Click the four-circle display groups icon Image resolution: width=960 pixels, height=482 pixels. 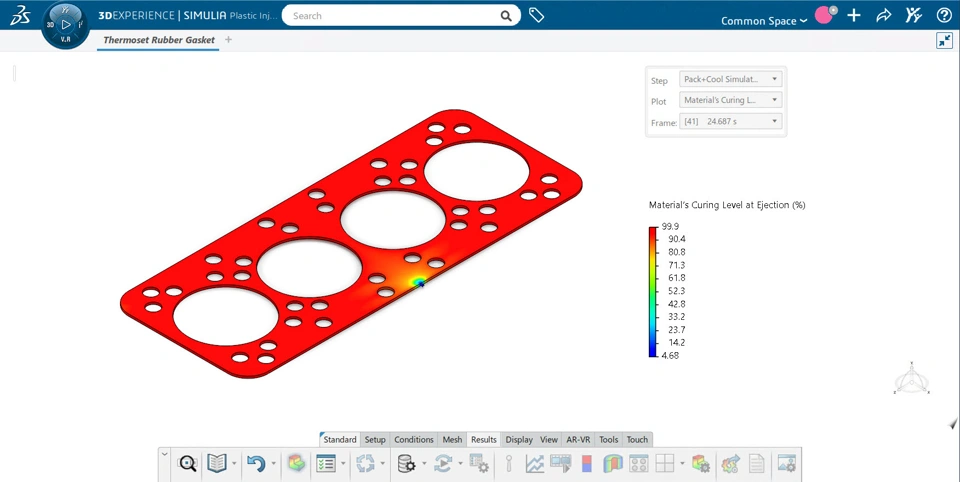[639, 464]
